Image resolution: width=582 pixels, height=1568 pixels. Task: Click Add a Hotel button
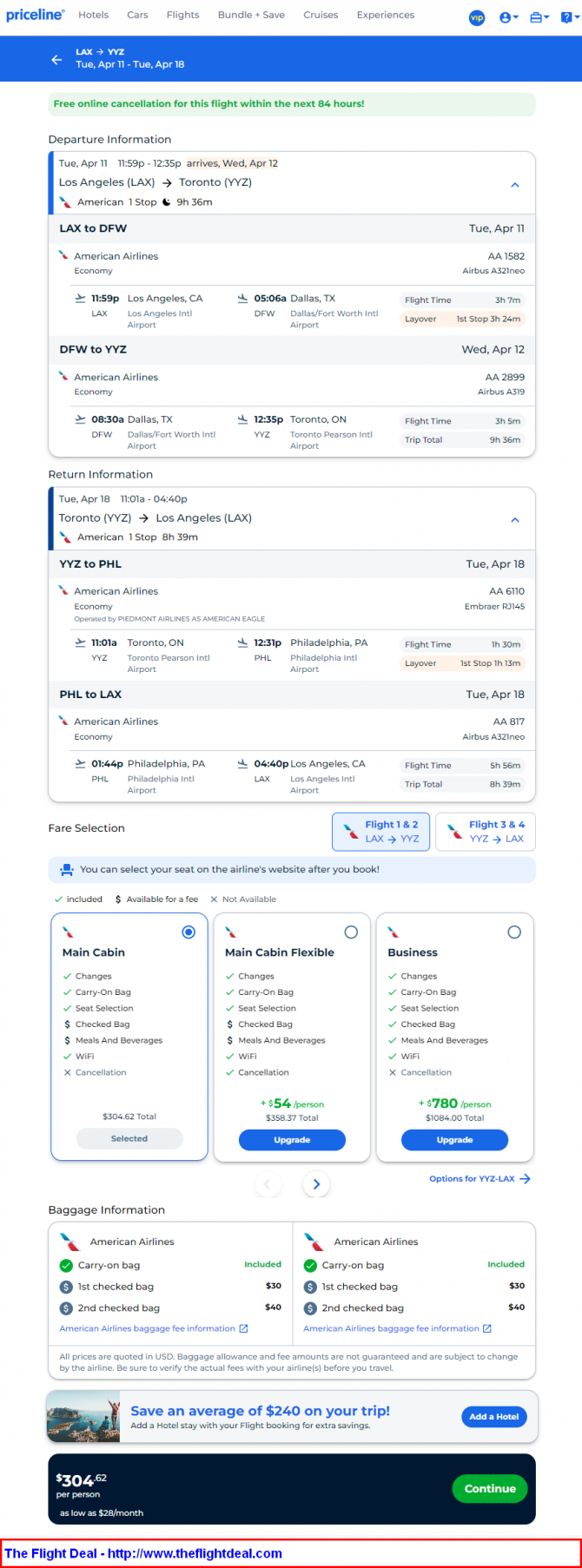pyautogui.click(x=494, y=1416)
